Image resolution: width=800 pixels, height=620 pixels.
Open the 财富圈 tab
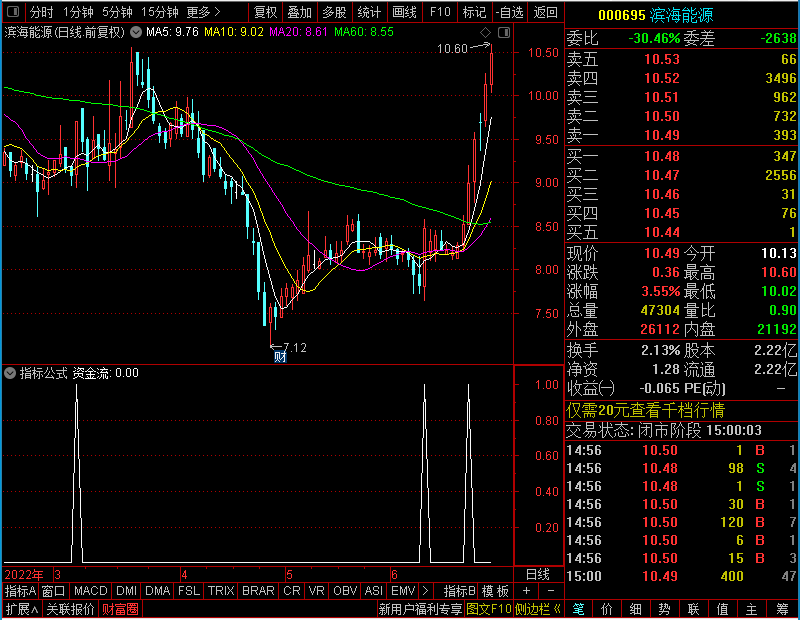pos(120,609)
